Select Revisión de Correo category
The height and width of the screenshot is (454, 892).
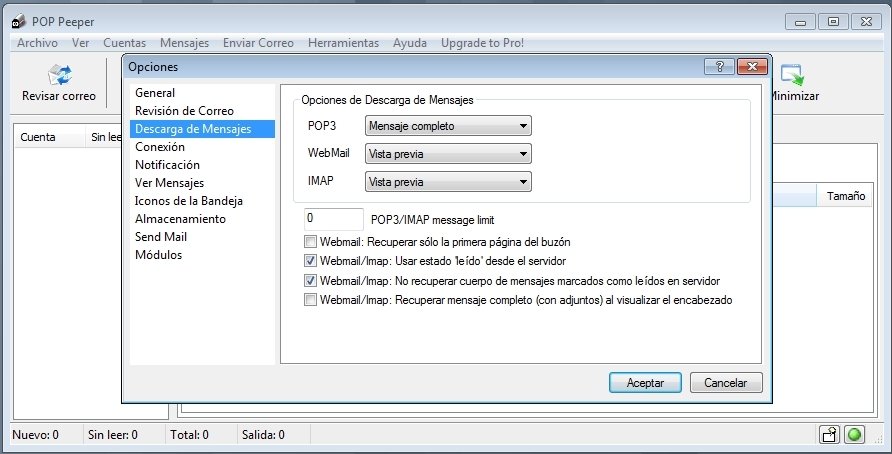click(202, 111)
